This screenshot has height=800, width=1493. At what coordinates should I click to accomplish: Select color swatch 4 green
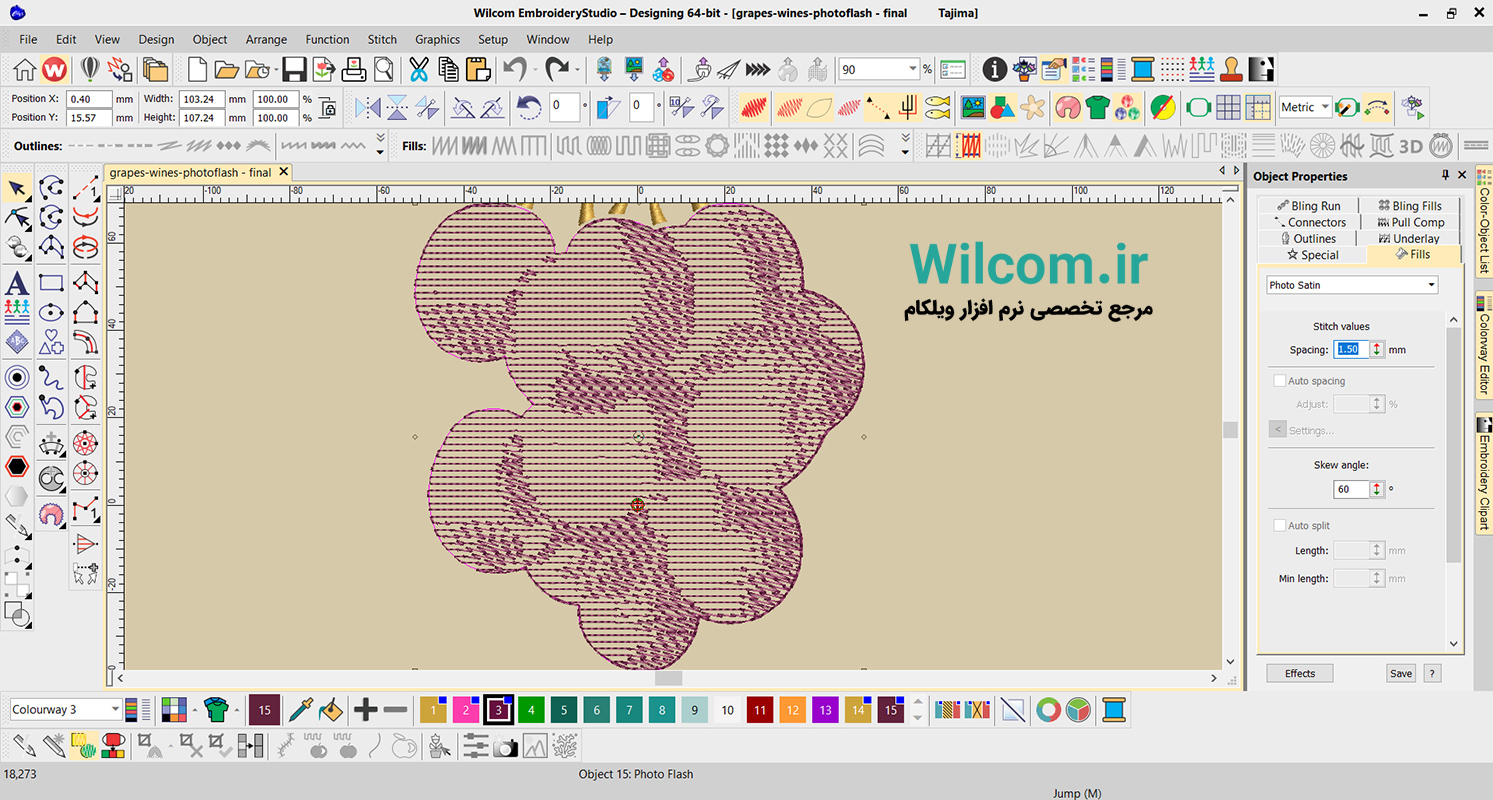click(531, 710)
